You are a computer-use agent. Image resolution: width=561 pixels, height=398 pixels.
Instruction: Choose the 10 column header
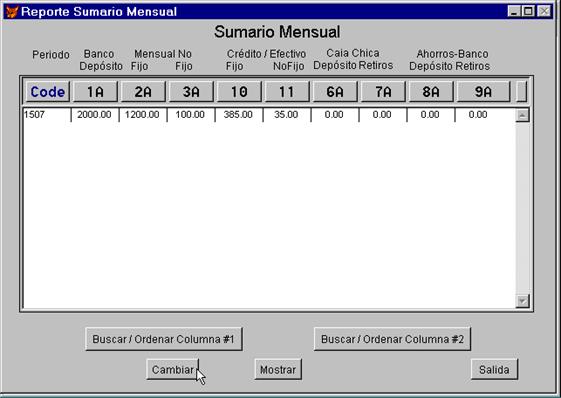239,92
